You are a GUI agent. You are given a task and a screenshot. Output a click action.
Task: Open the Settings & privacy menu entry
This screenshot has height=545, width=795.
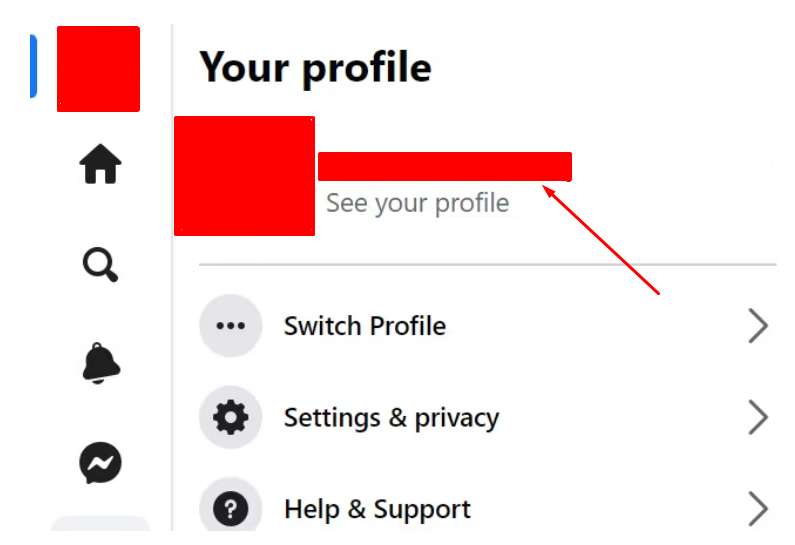(487, 417)
